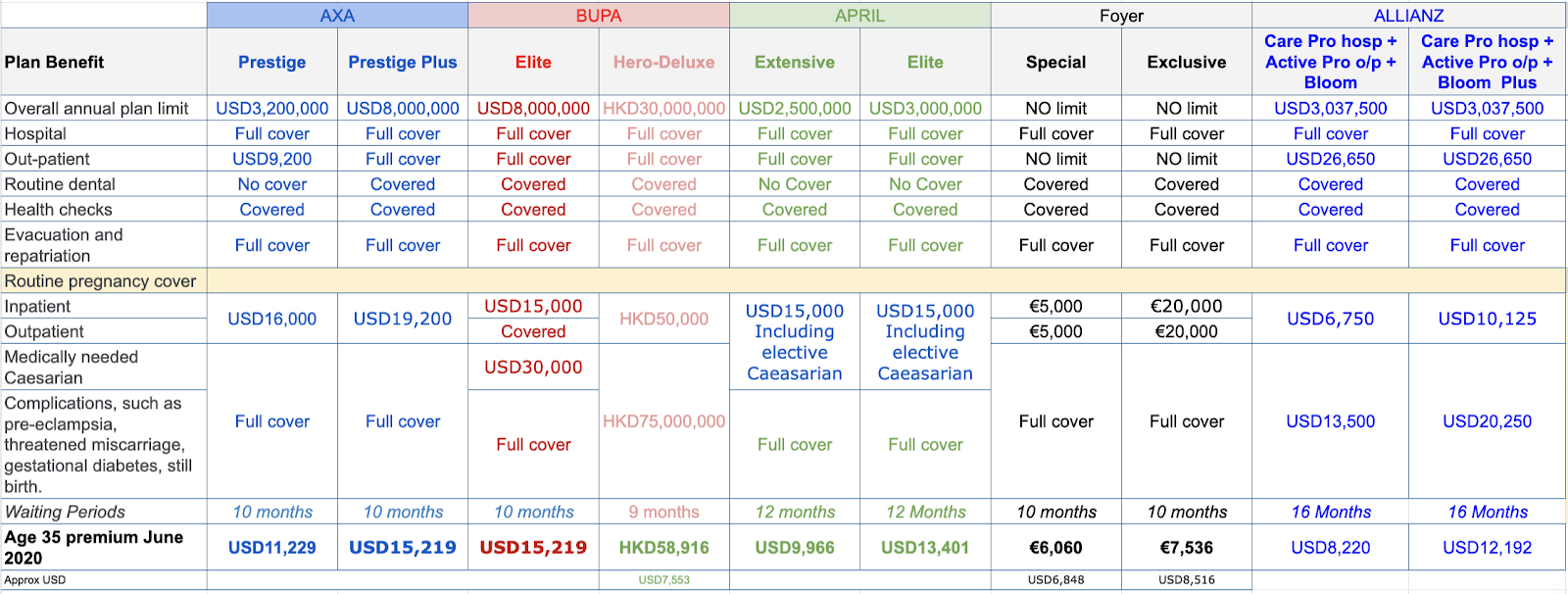Select the HKD30,000,000 cell
Viewport: 1568px width, 594px height.
click(664, 109)
